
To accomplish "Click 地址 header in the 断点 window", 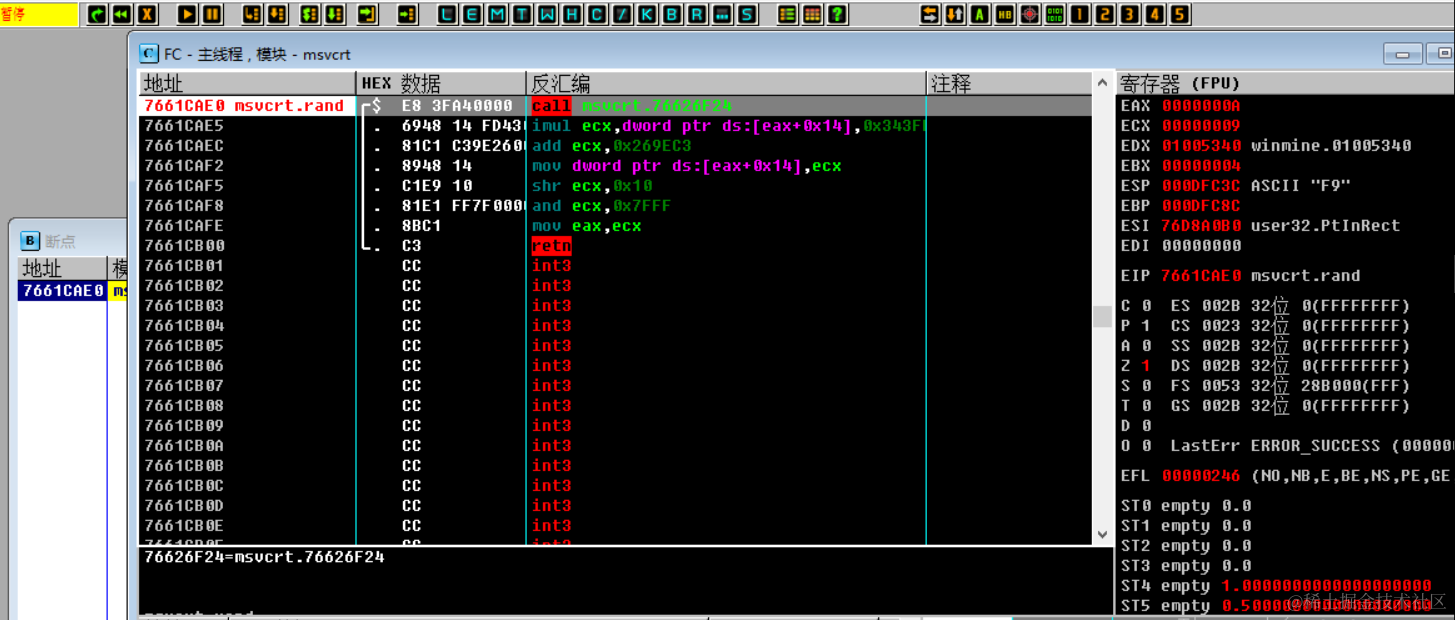I will [62, 268].
